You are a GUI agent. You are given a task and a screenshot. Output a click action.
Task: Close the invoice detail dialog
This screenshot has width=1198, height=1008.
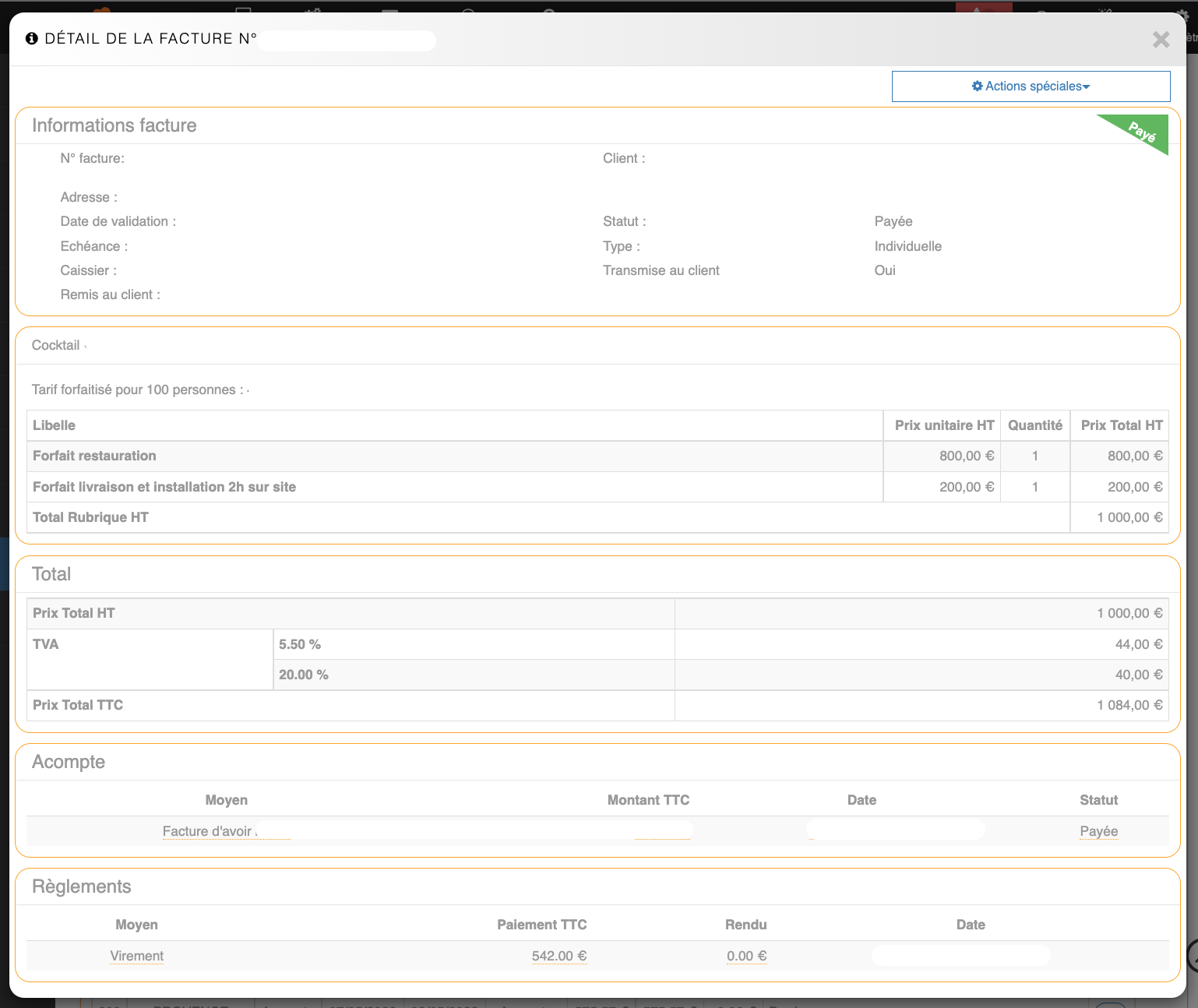[x=1161, y=40]
